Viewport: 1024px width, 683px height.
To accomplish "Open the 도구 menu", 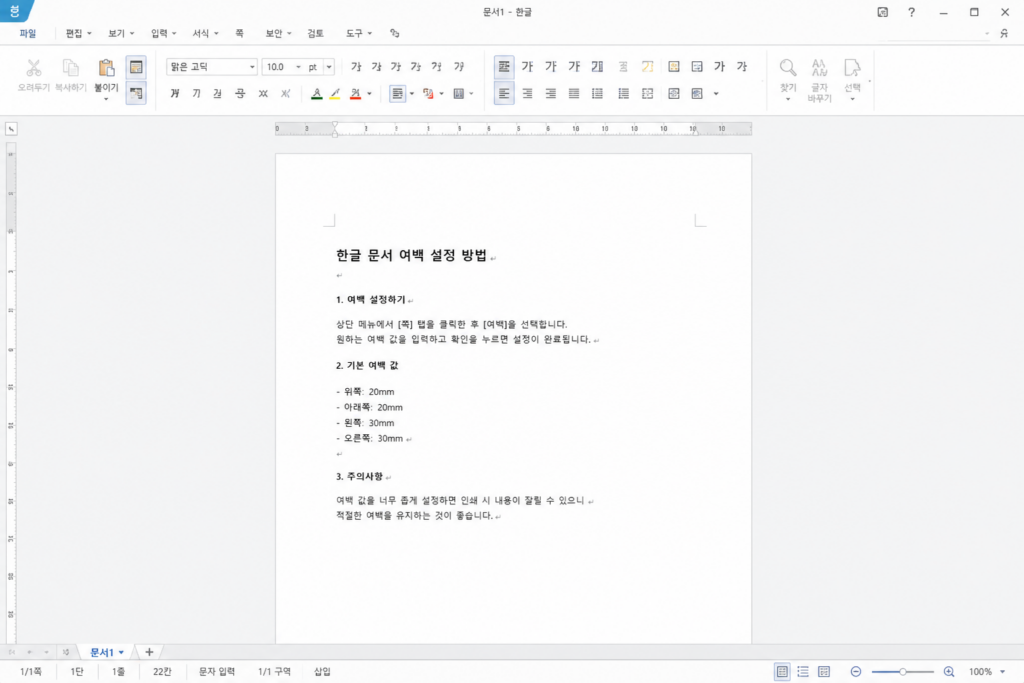I will point(359,33).
